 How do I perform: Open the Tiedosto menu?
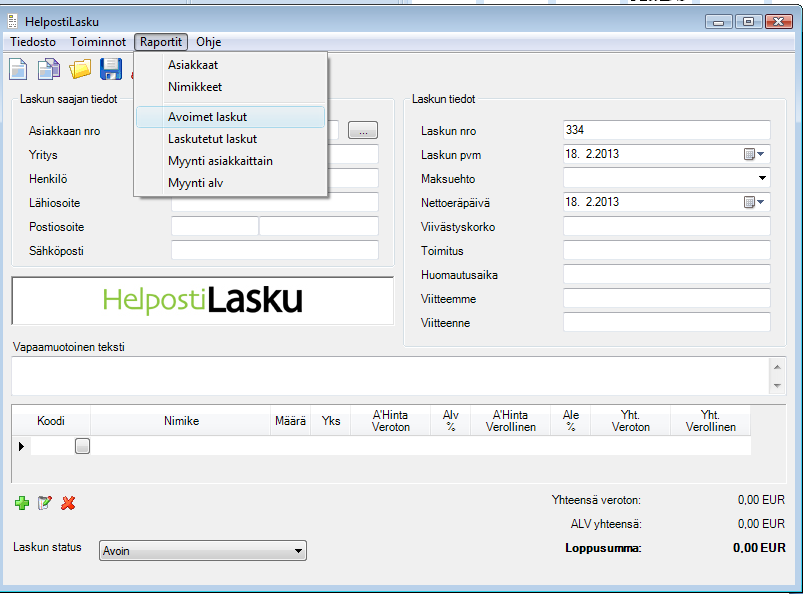(33, 42)
